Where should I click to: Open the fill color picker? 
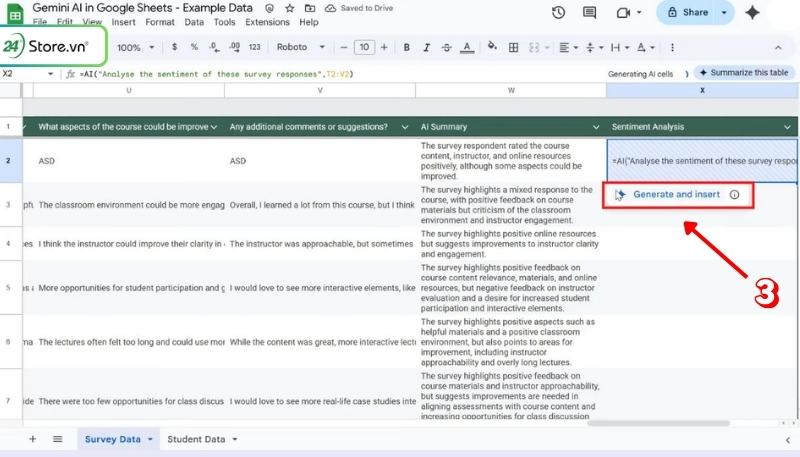coord(492,47)
